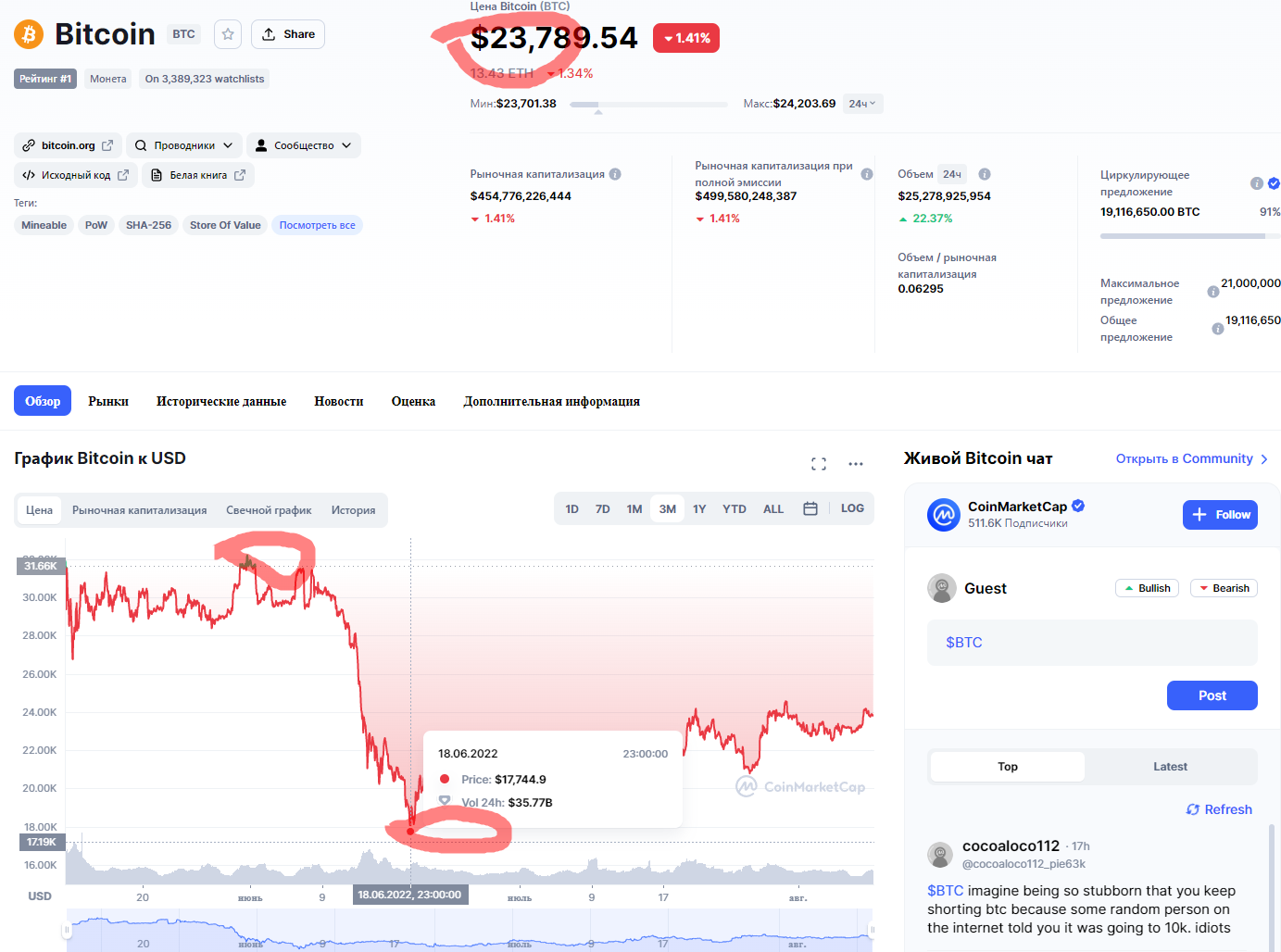Select the Bearish sentiment option
1281x952 pixels.
click(1224, 588)
